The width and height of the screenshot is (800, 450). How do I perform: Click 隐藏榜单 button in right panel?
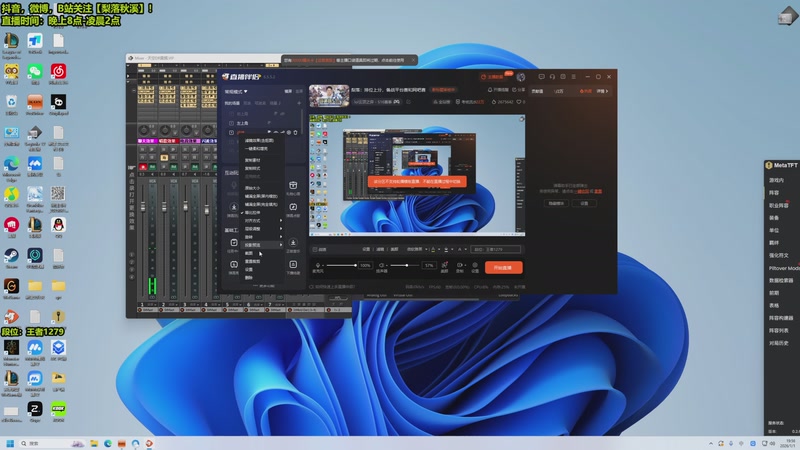[x=556, y=203]
